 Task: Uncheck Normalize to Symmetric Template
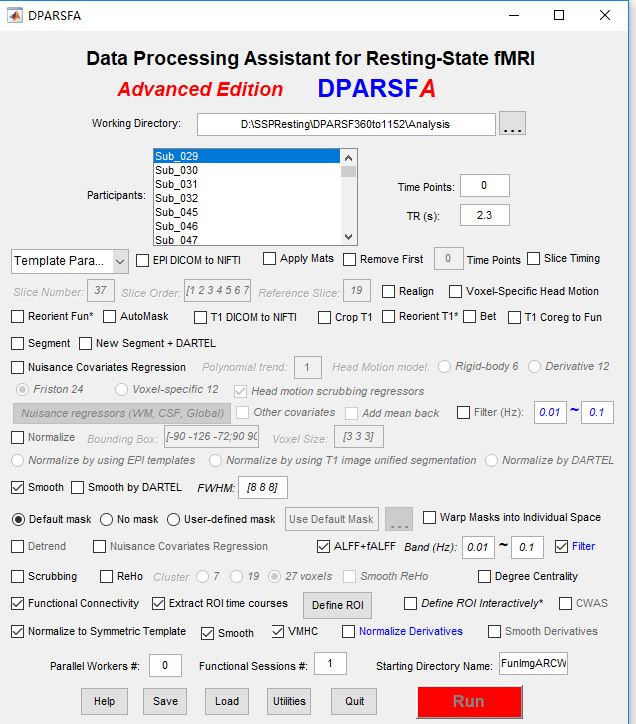(x=18, y=631)
